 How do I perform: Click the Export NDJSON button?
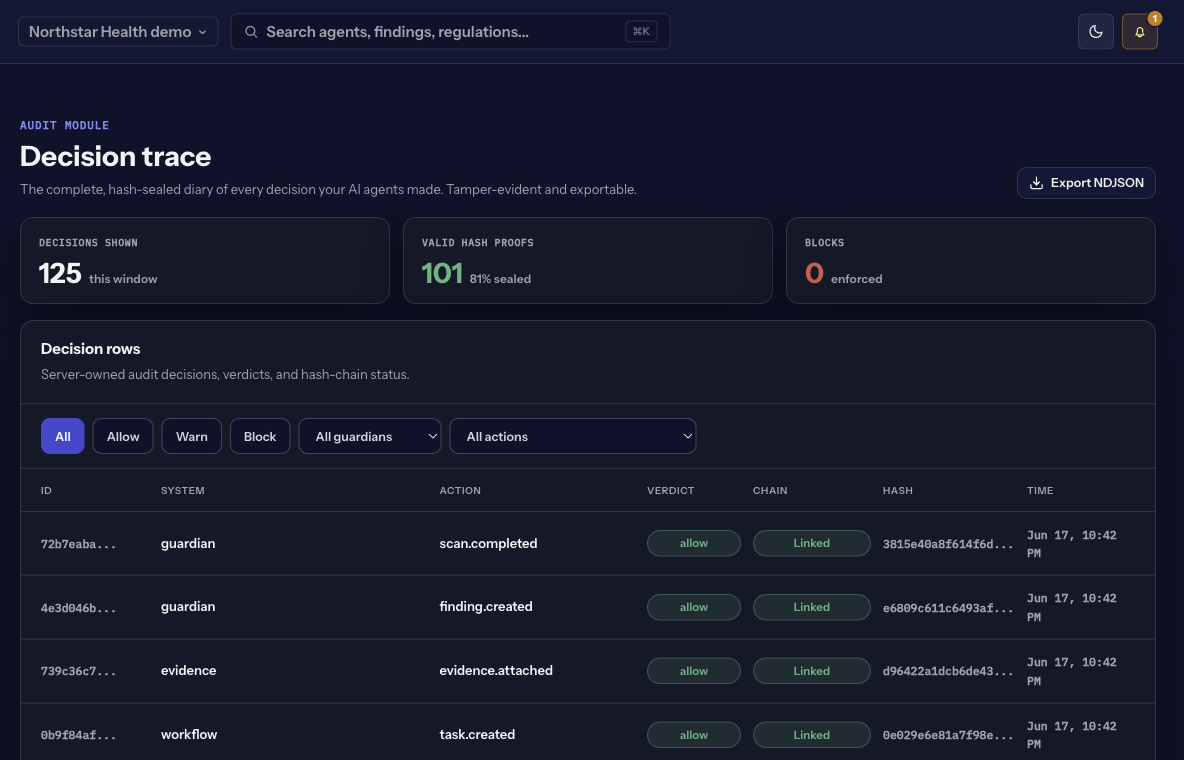pyautogui.click(x=1086, y=183)
